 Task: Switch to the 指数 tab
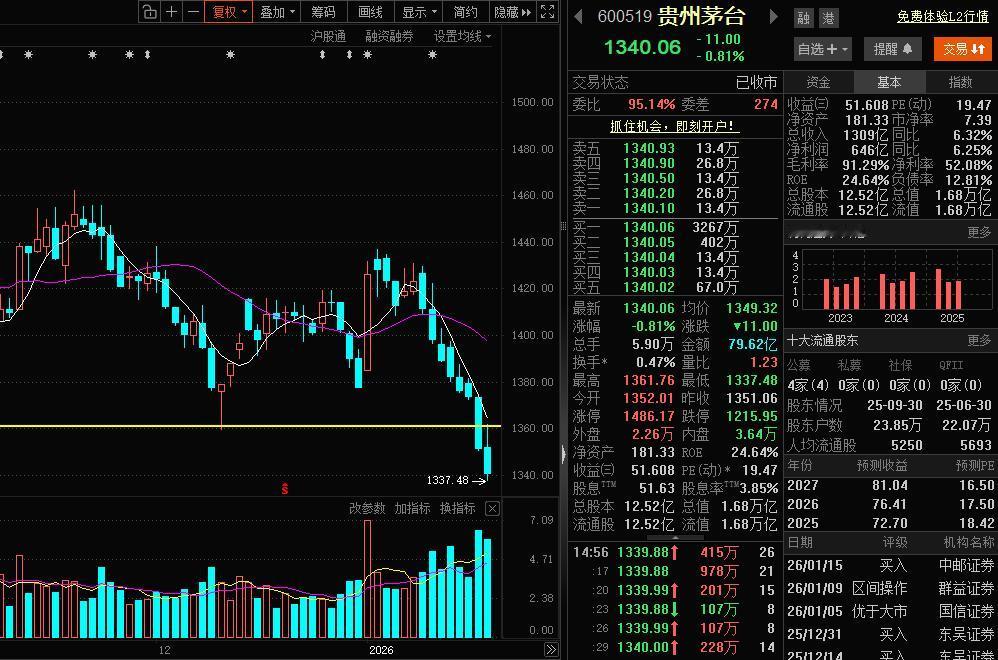(x=960, y=82)
